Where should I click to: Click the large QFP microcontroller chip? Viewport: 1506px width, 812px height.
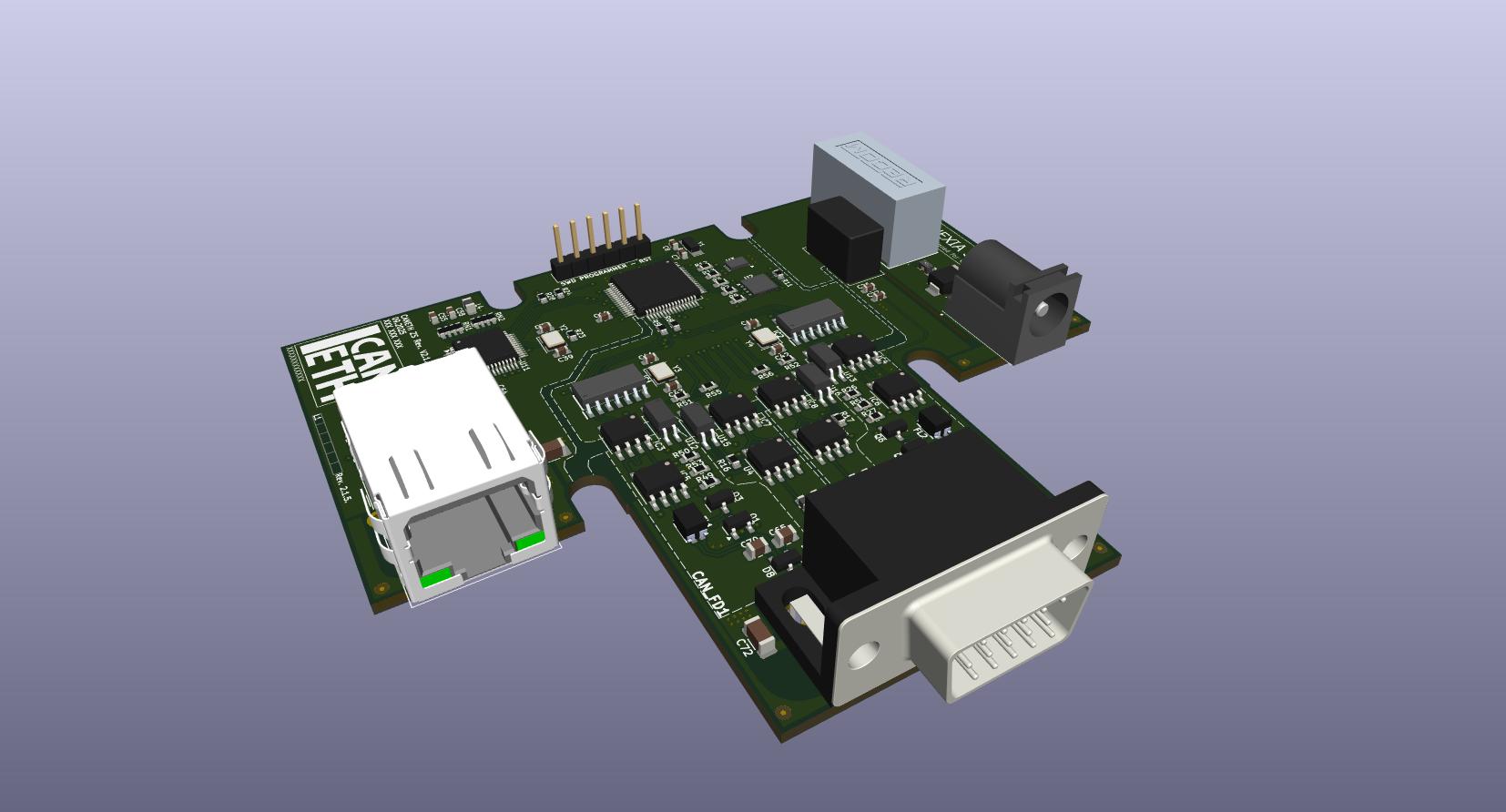656,289
